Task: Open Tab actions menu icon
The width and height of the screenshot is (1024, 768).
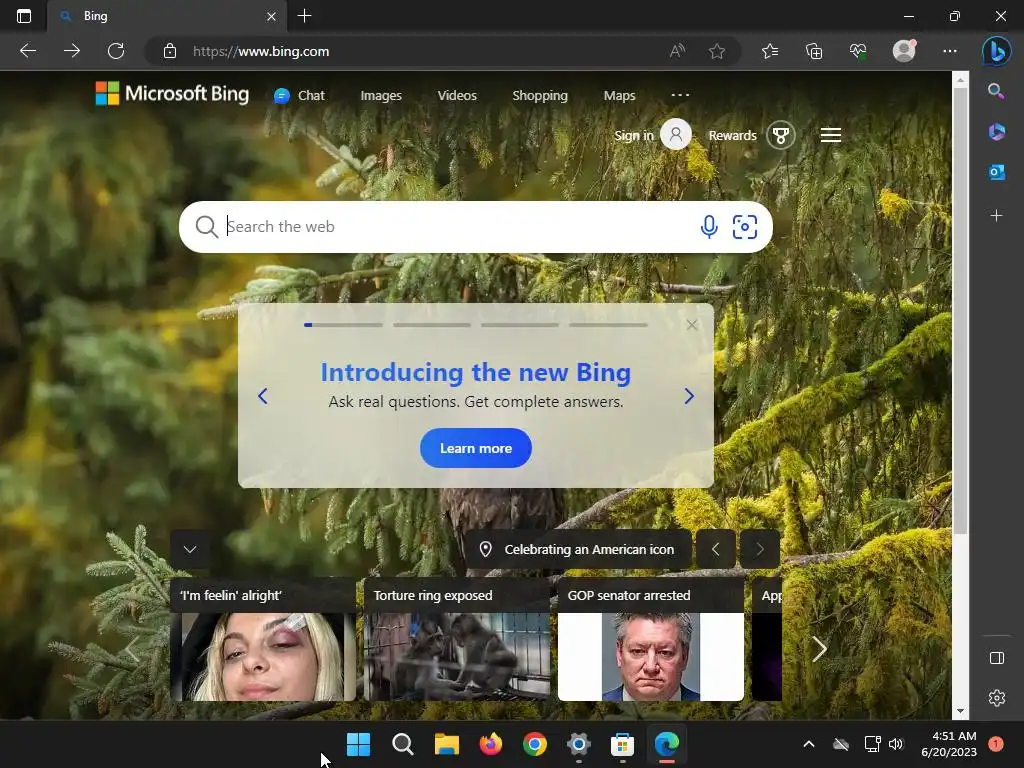Action: pyautogui.click(x=24, y=16)
